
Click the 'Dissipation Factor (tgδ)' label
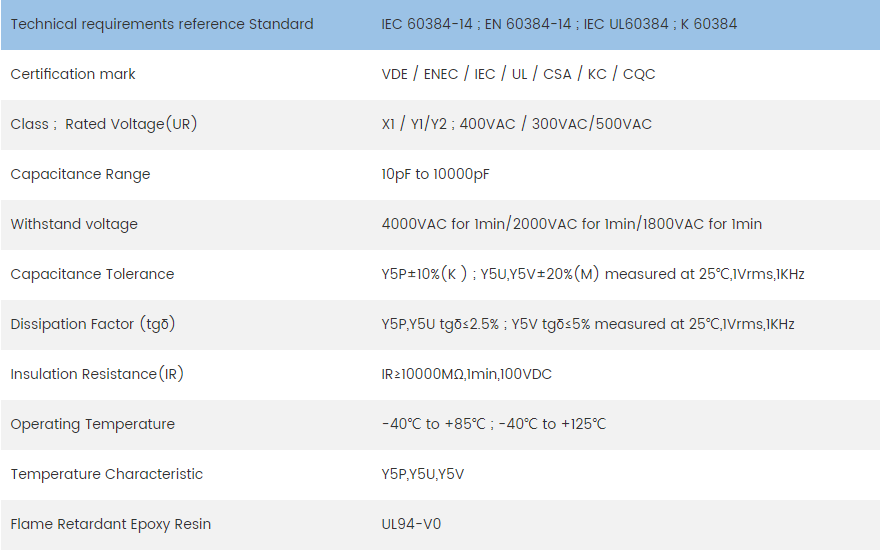(x=93, y=324)
